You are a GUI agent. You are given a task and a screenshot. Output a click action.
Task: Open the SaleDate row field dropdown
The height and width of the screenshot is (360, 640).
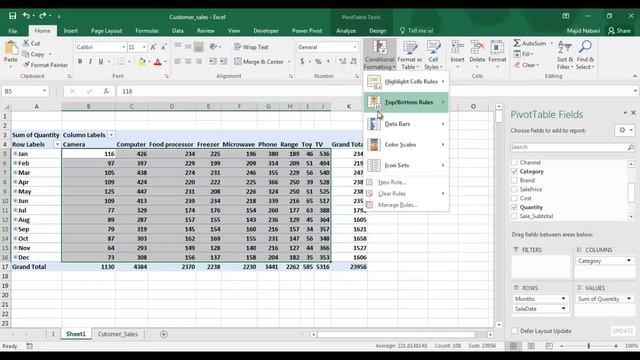563,309
